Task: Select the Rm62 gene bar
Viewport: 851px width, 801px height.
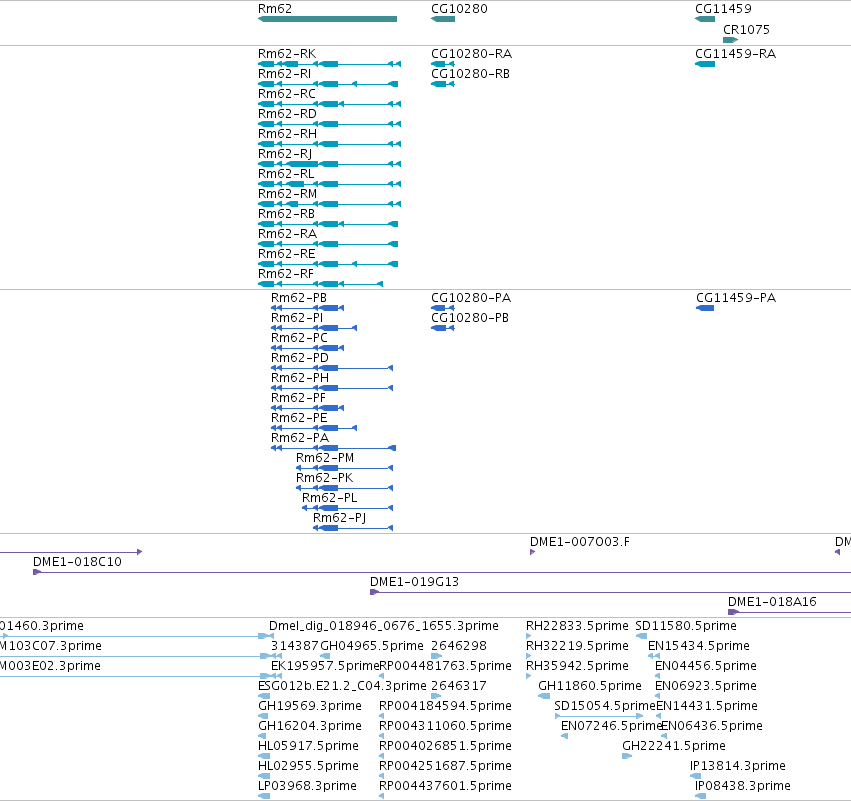Action: [327, 19]
